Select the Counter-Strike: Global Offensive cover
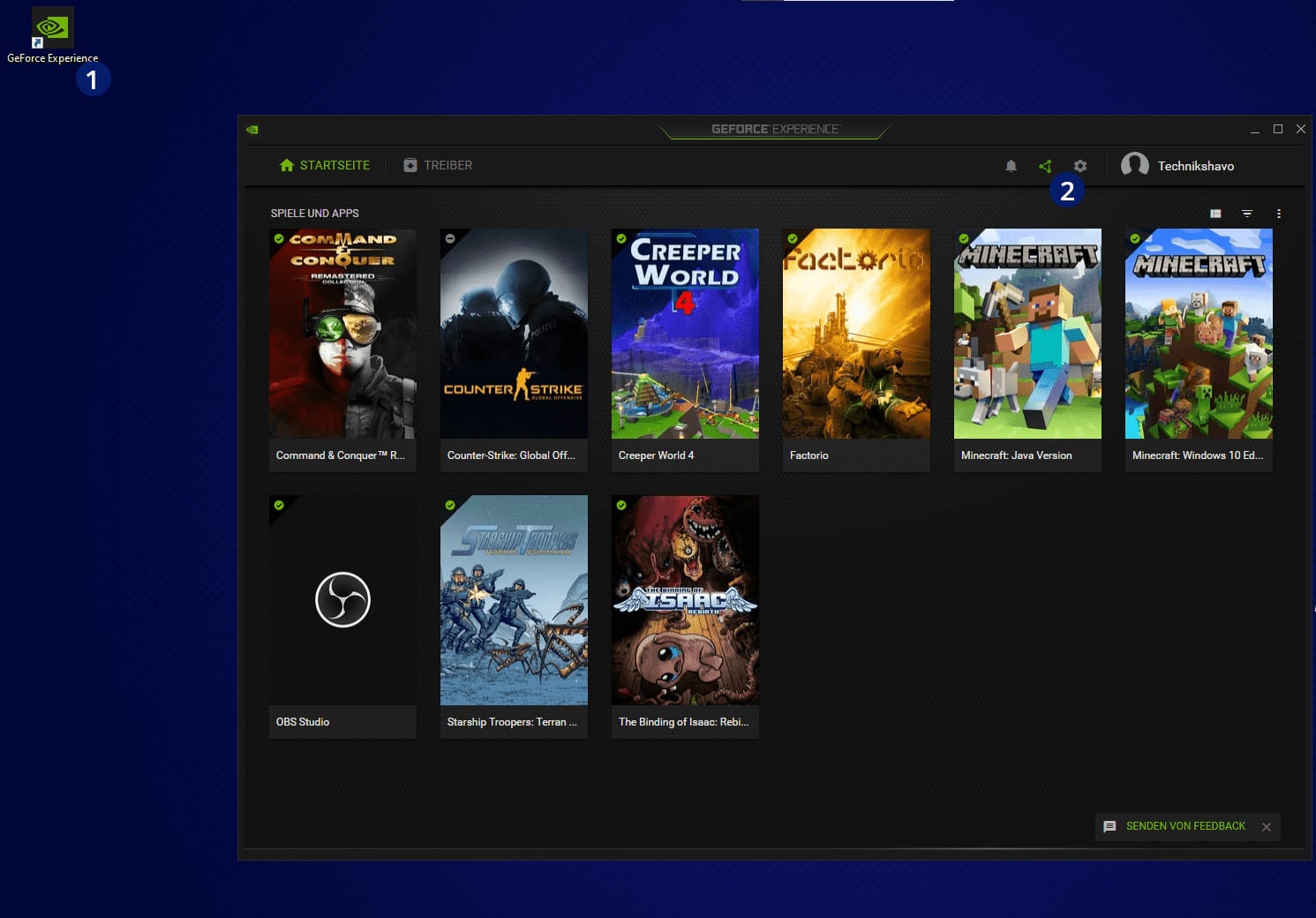Screen dimensions: 1316x918 click(514, 334)
